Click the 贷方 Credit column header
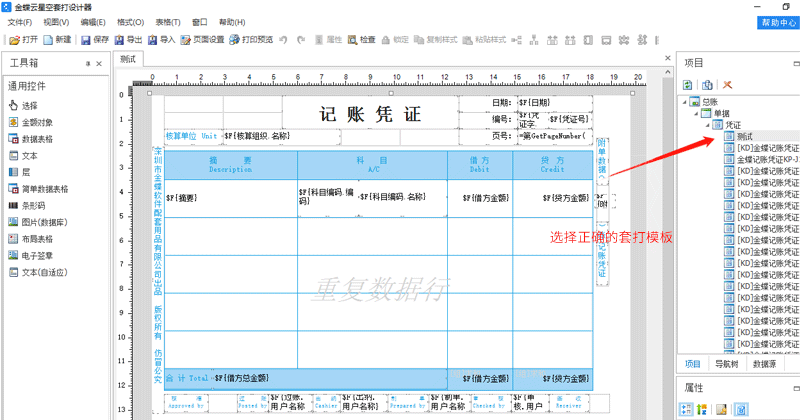 [x=553, y=164]
